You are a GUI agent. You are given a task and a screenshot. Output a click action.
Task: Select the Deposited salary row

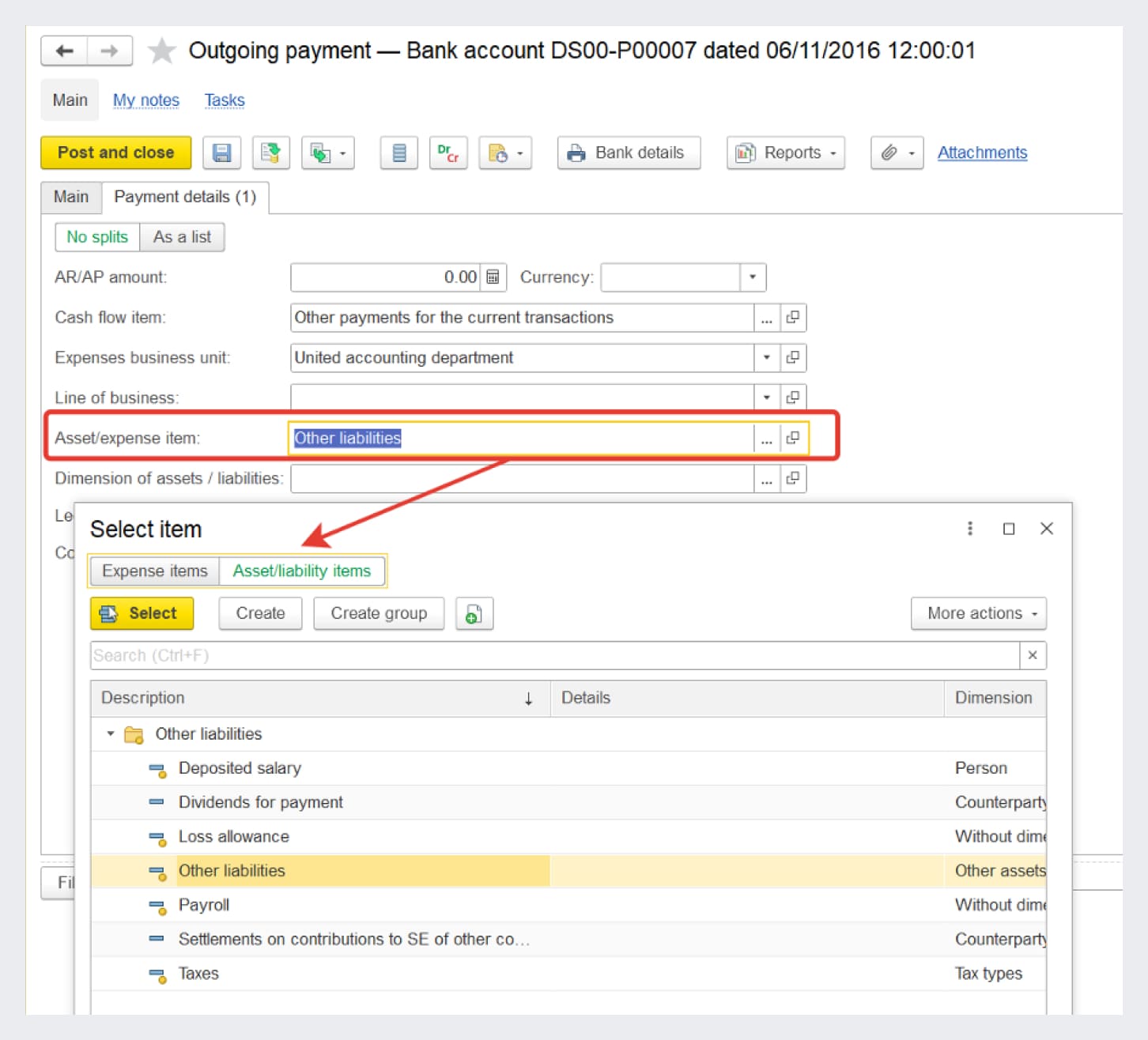[x=240, y=768]
